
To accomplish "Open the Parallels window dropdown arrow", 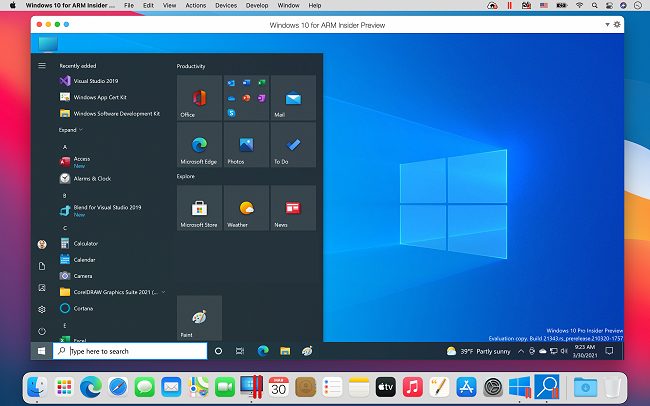I will tap(607, 25).
